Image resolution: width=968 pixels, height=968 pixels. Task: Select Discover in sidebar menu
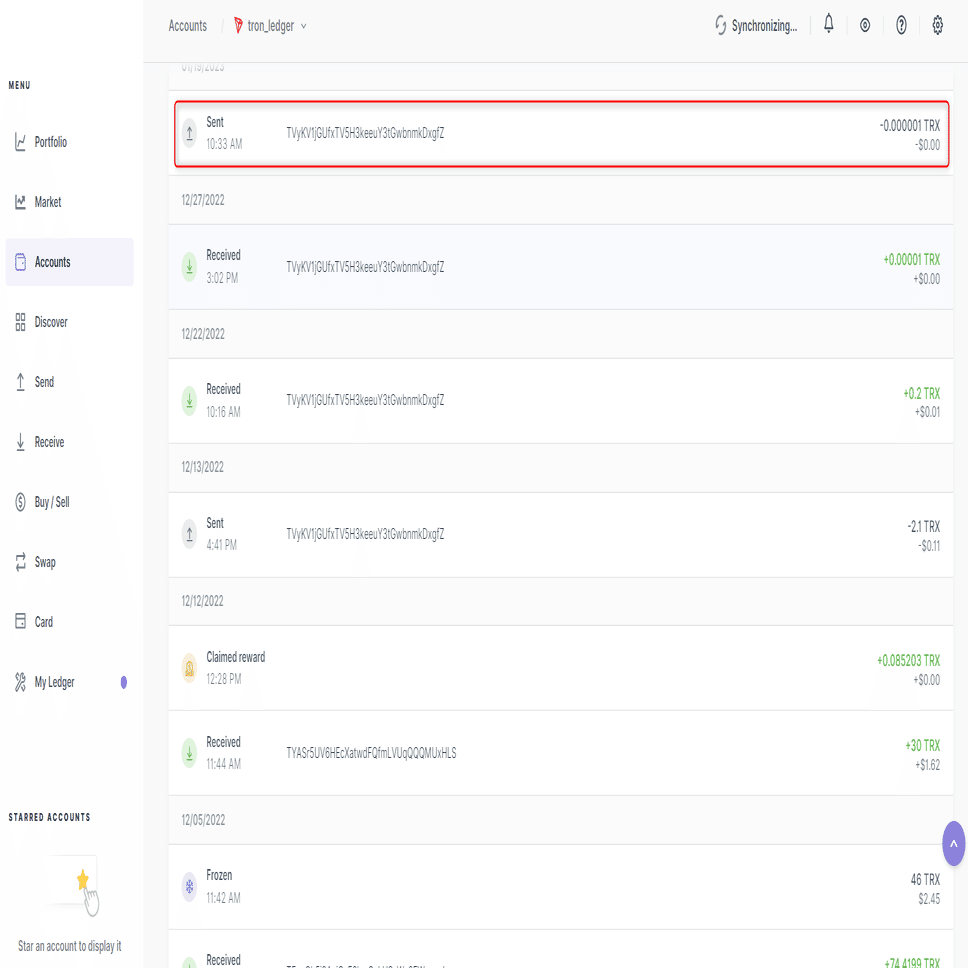tap(50, 322)
